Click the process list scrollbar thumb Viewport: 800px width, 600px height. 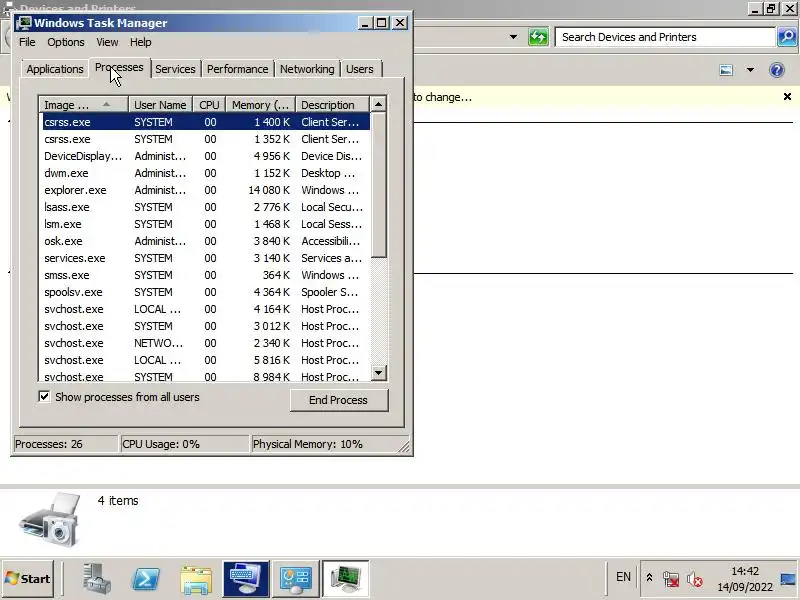click(378, 185)
